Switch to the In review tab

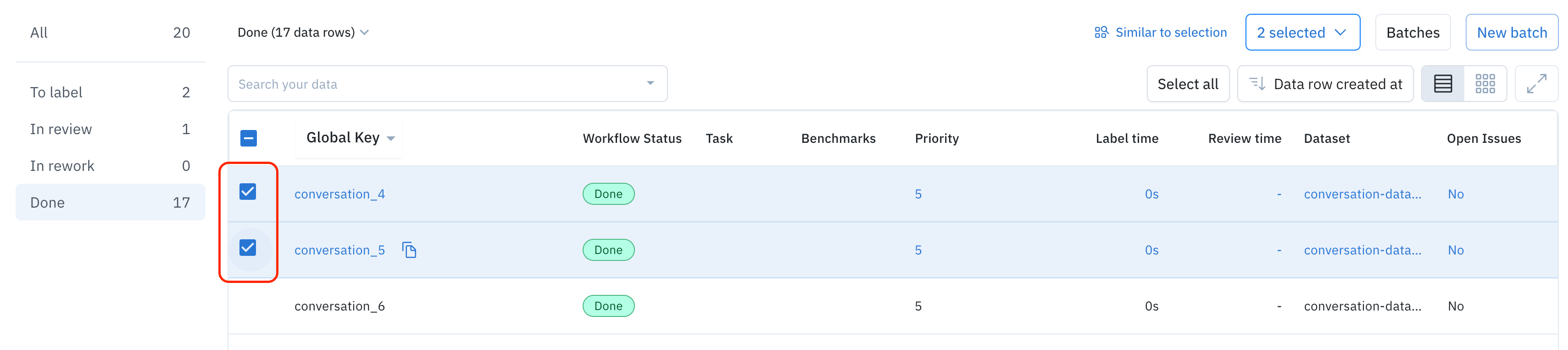pos(110,129)
